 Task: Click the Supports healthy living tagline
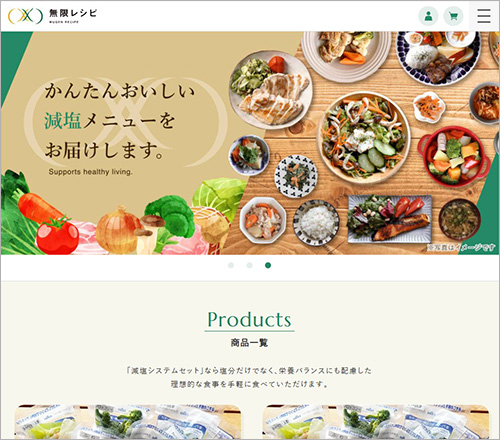coord(90,172)
